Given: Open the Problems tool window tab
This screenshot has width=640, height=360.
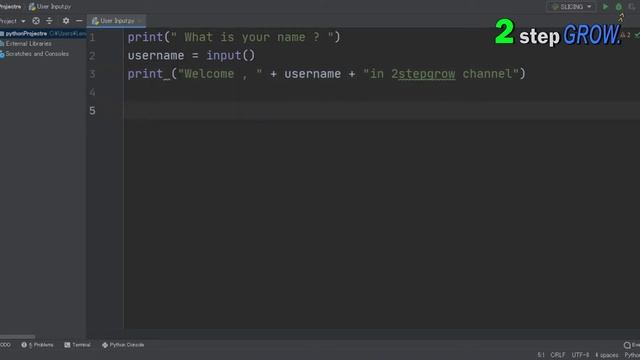Looking at the screenshot, I should coord(37,345).
